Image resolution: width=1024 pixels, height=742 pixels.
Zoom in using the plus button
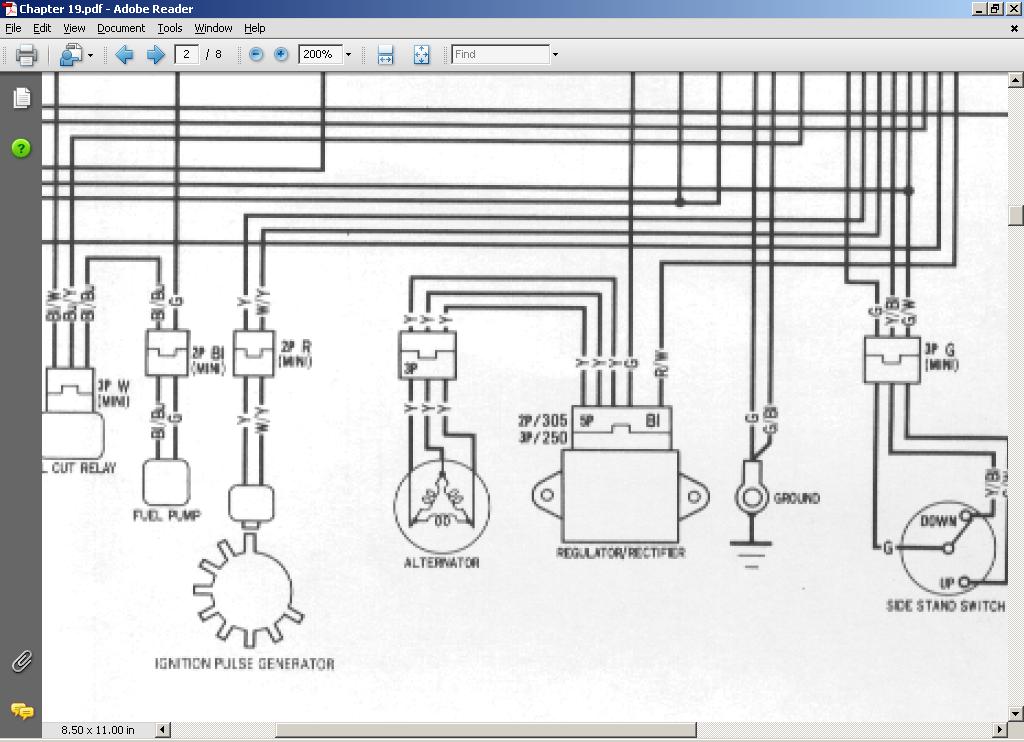tap(281, 55)
